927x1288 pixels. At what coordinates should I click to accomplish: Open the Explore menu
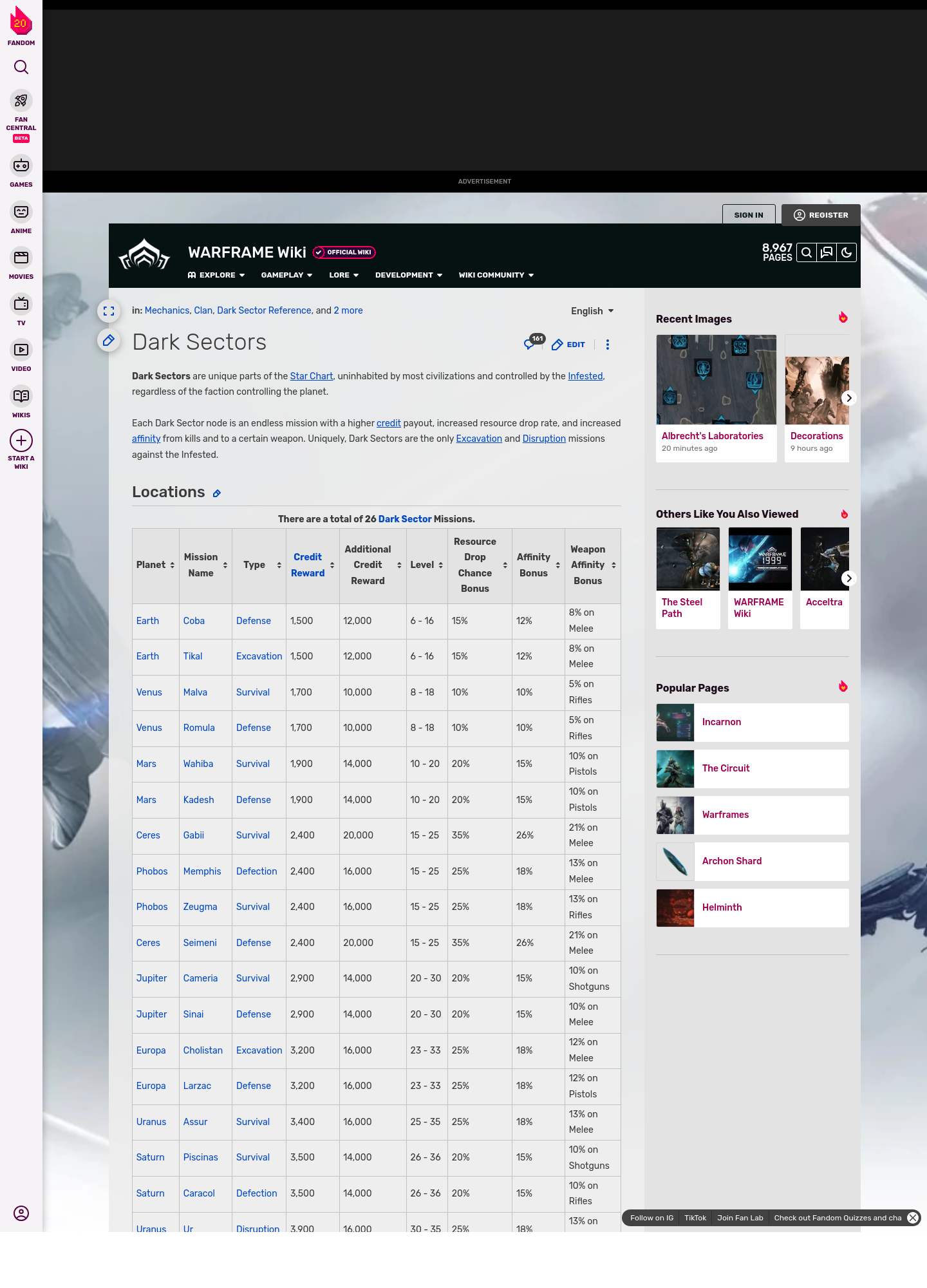pyautogui.click(x=216, y=275)
